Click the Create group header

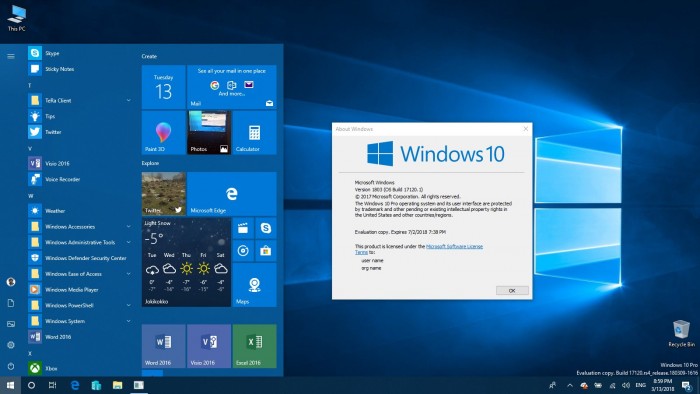pos(149,57)
